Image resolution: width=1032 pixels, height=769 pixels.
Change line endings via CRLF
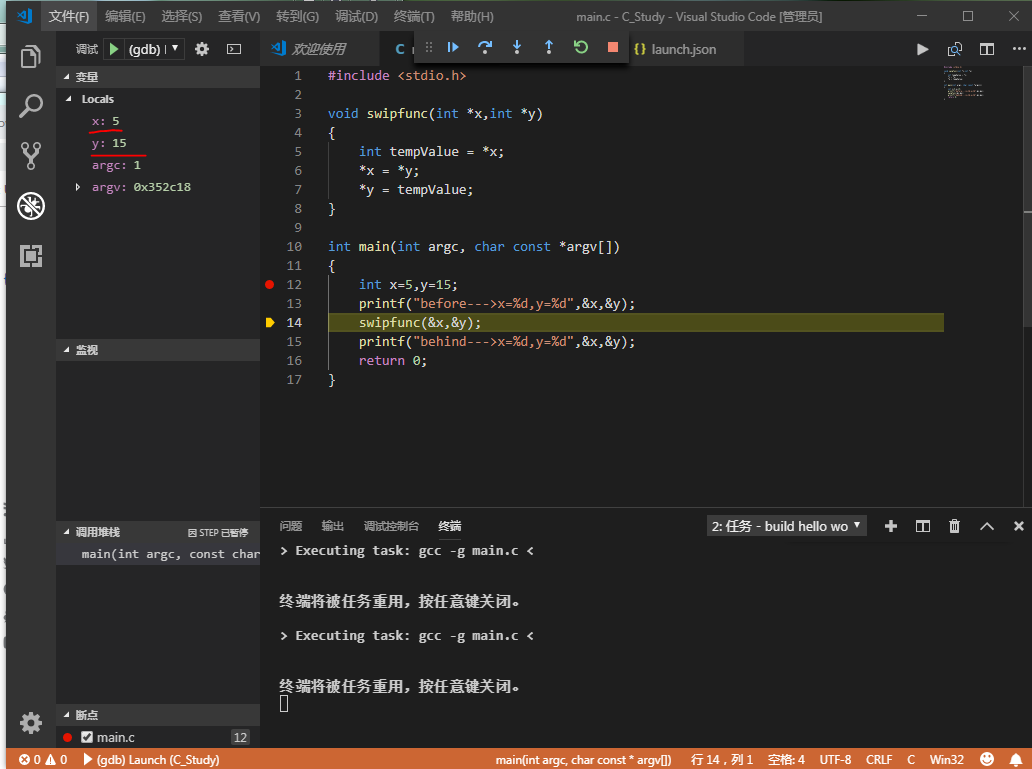(x=879, y=759)
